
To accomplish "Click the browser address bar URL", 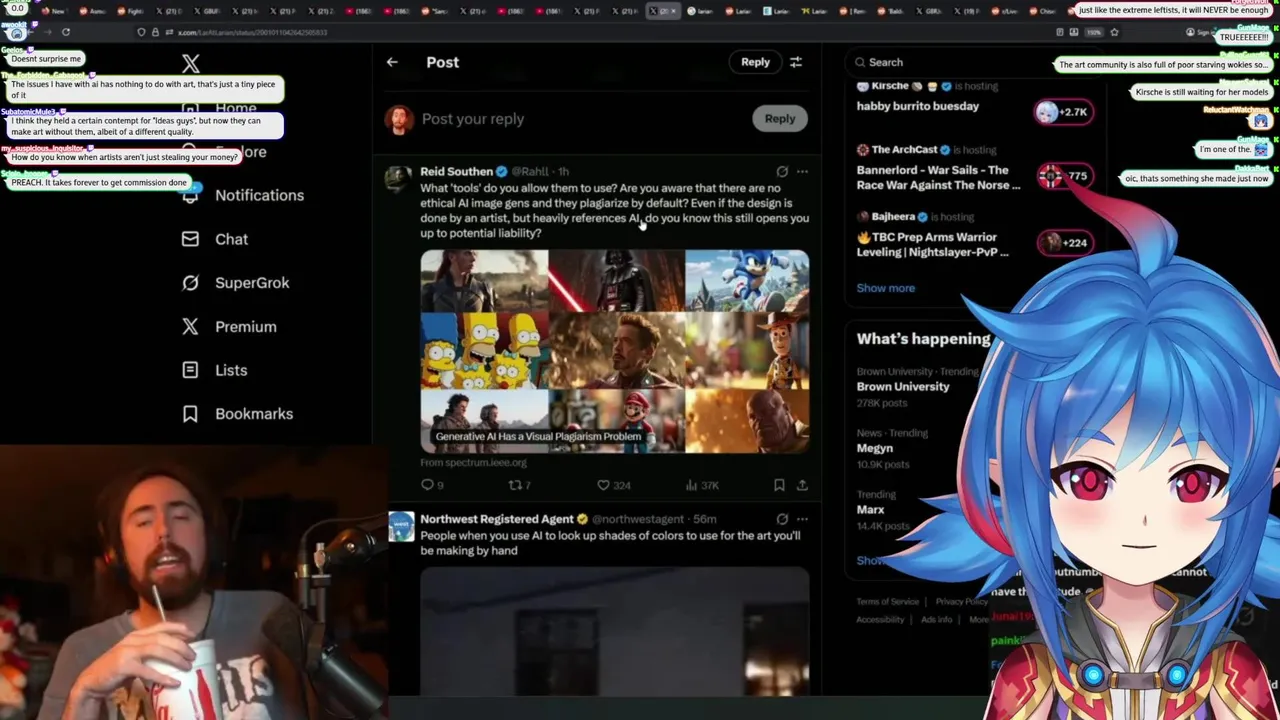I will tap(253, 32).
